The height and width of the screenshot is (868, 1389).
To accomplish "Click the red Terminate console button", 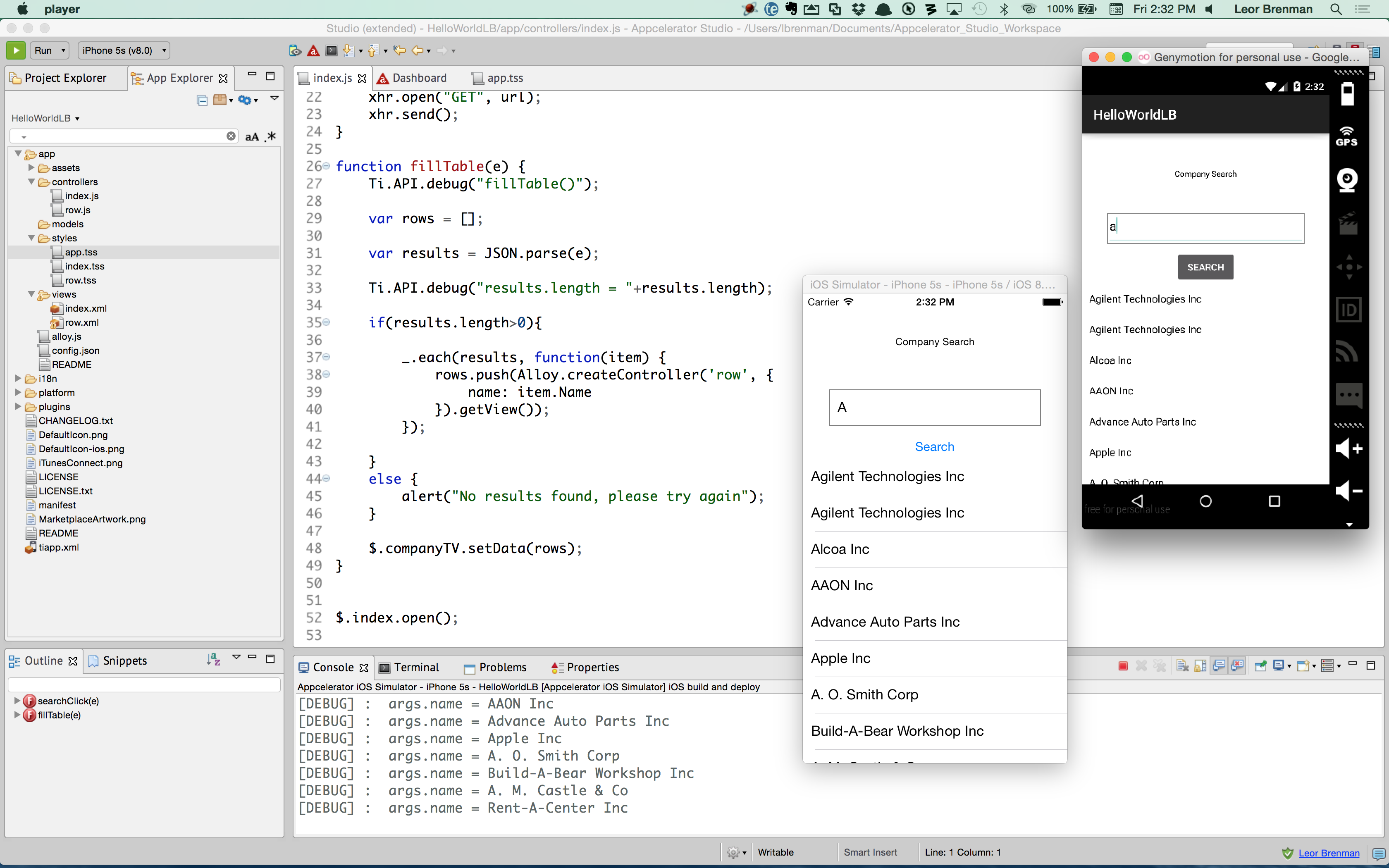I will [1123, 666].
